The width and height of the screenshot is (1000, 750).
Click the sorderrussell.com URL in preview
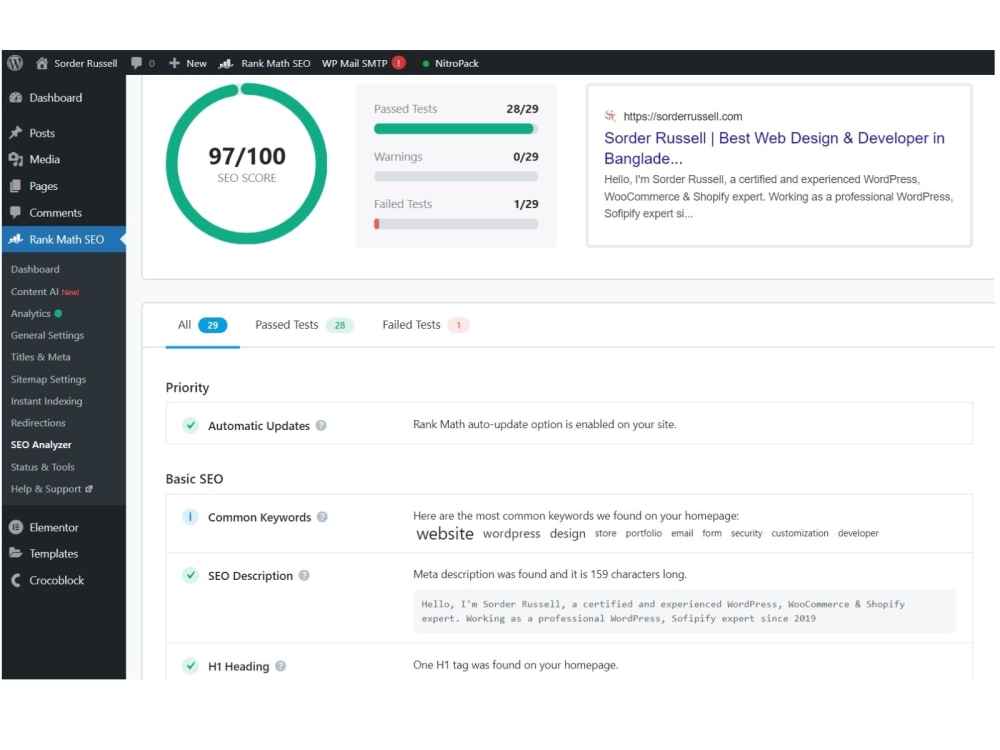coord(682,116)
